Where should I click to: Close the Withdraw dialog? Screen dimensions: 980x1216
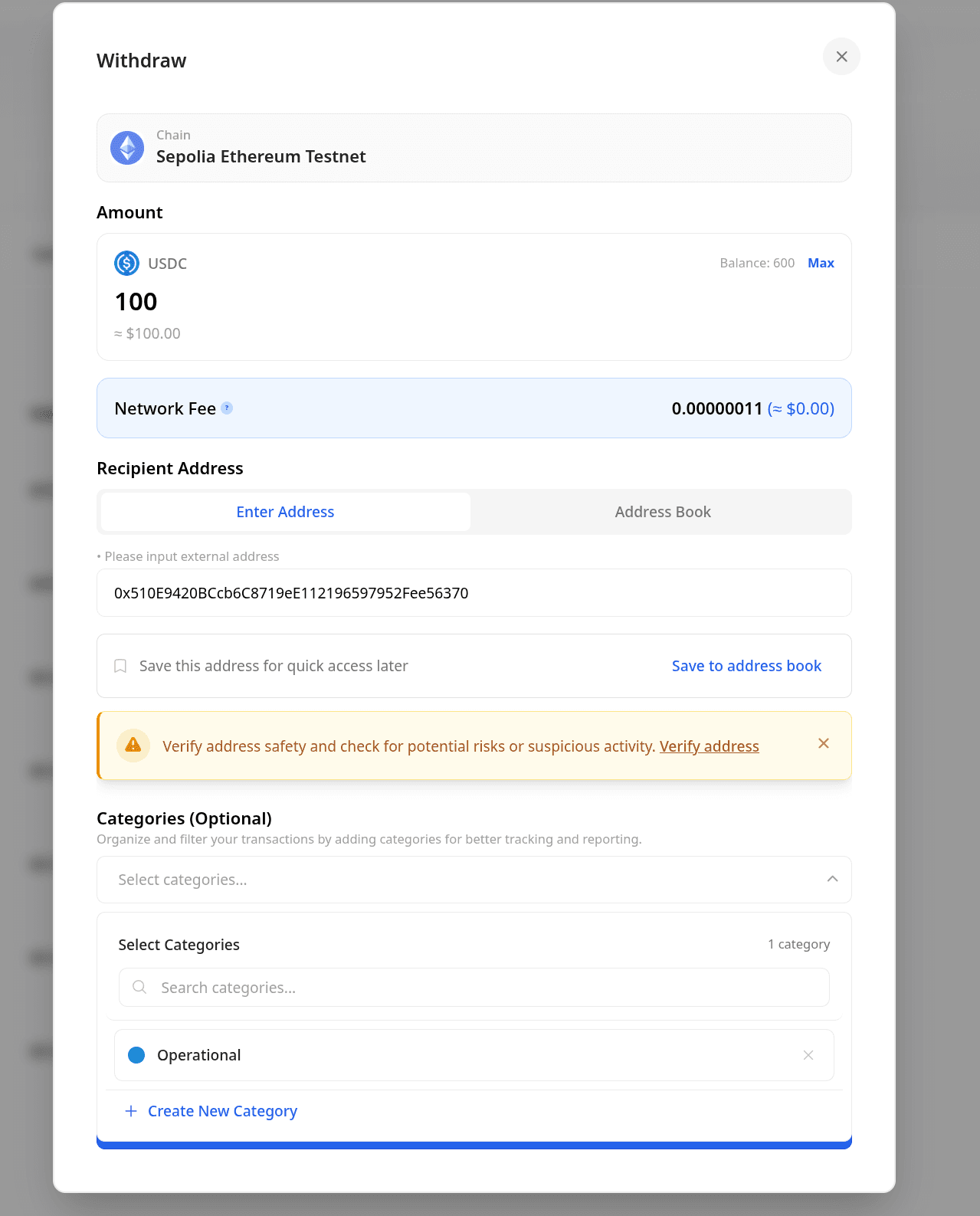pos(841,57)
